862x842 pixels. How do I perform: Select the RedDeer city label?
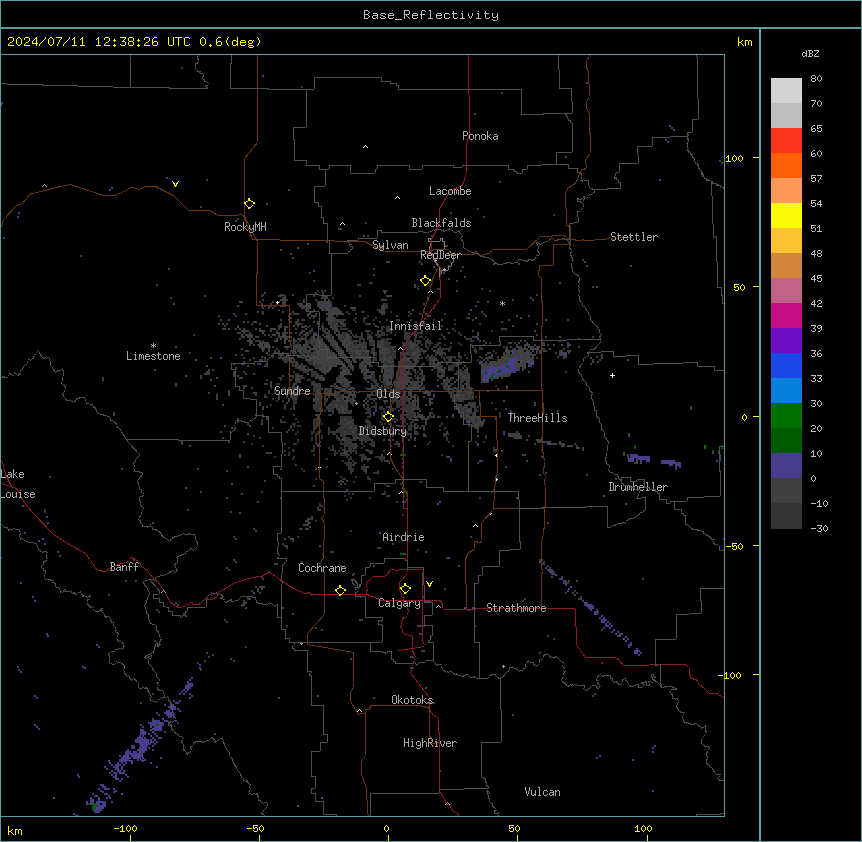tap(440, 255)
